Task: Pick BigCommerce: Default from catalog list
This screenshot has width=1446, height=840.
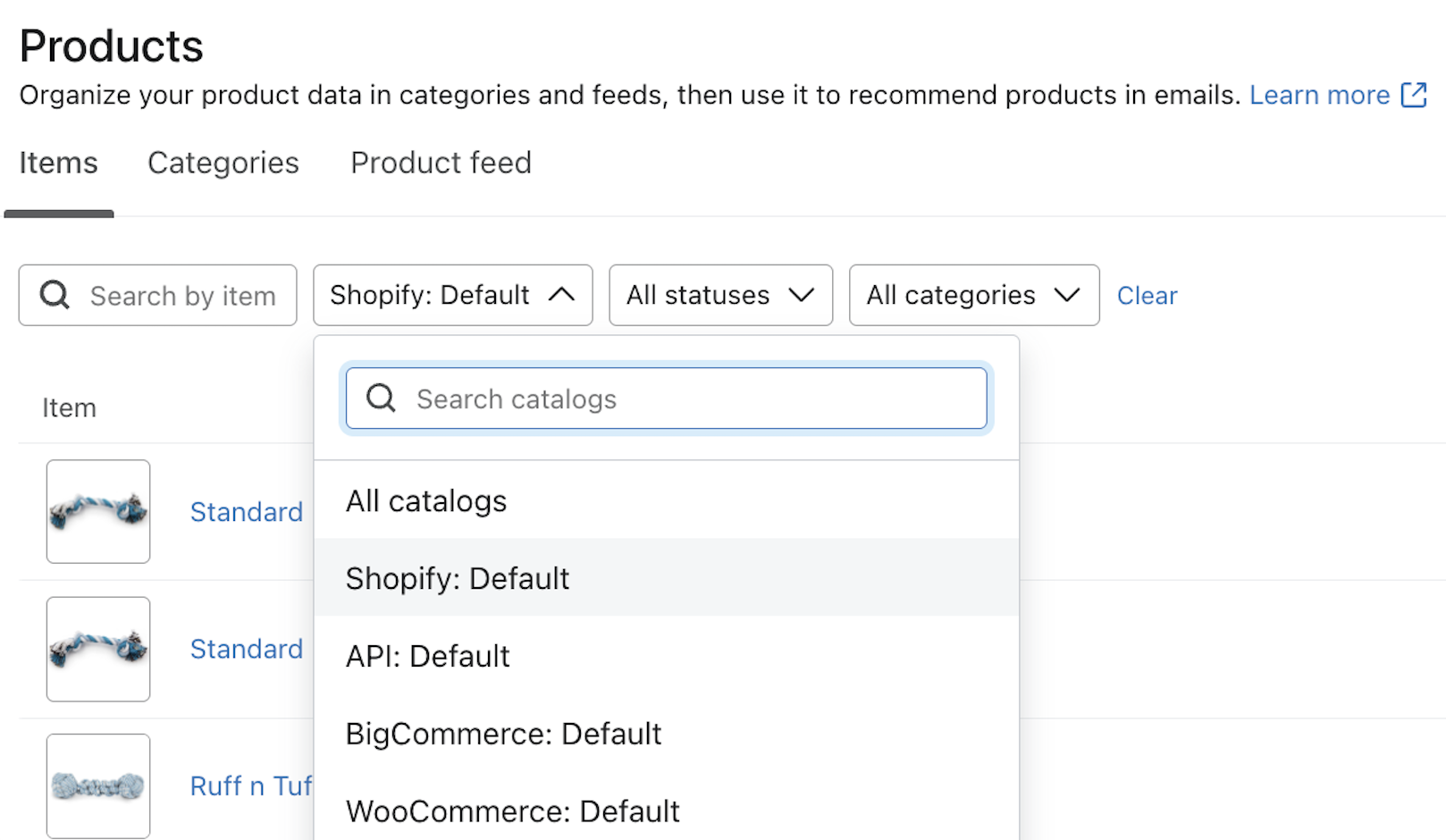Action: pos(503,735)
